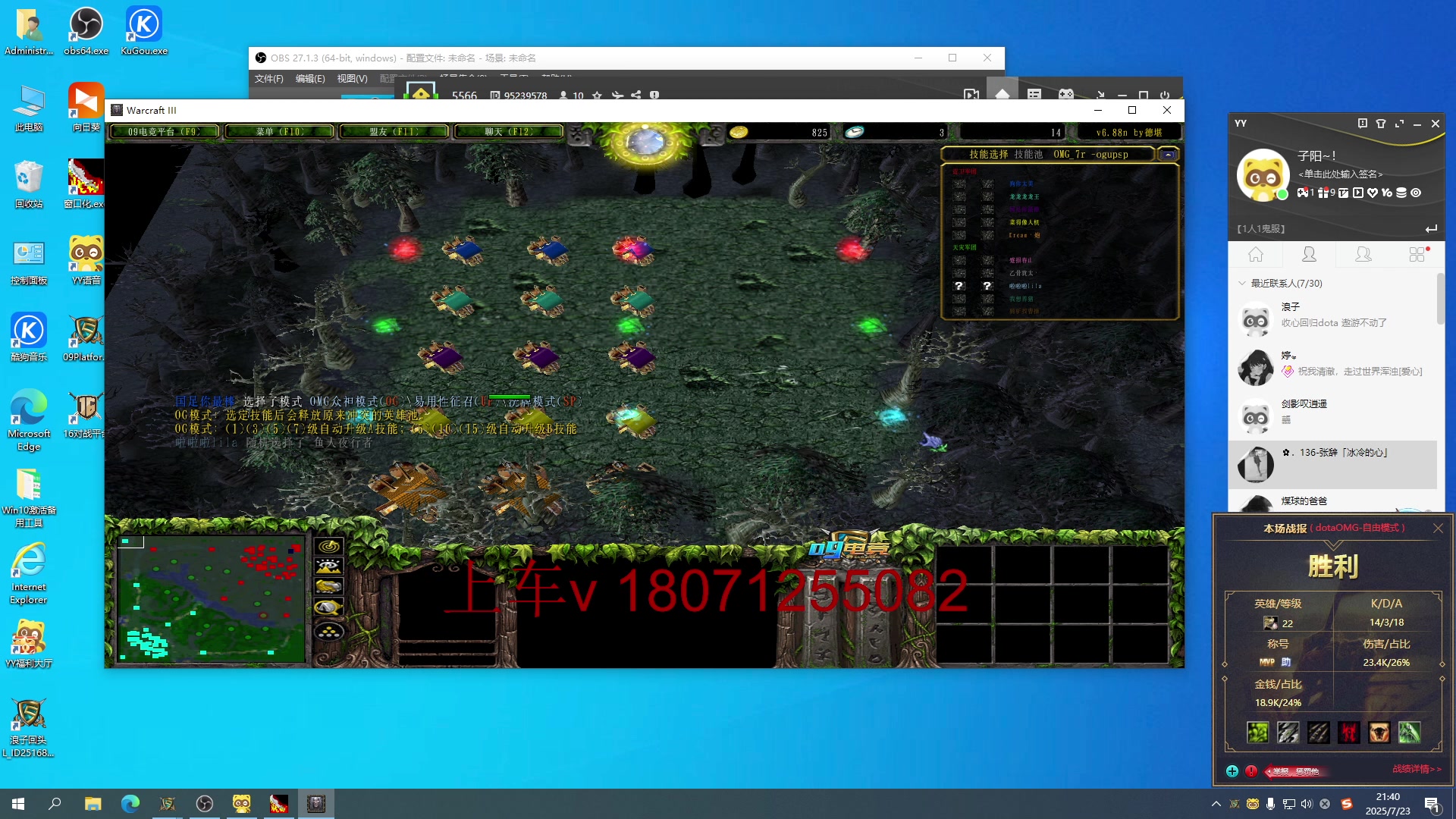
Task: Open YY coins stack icon under nickname
Action: click(x=1401, y=193)
